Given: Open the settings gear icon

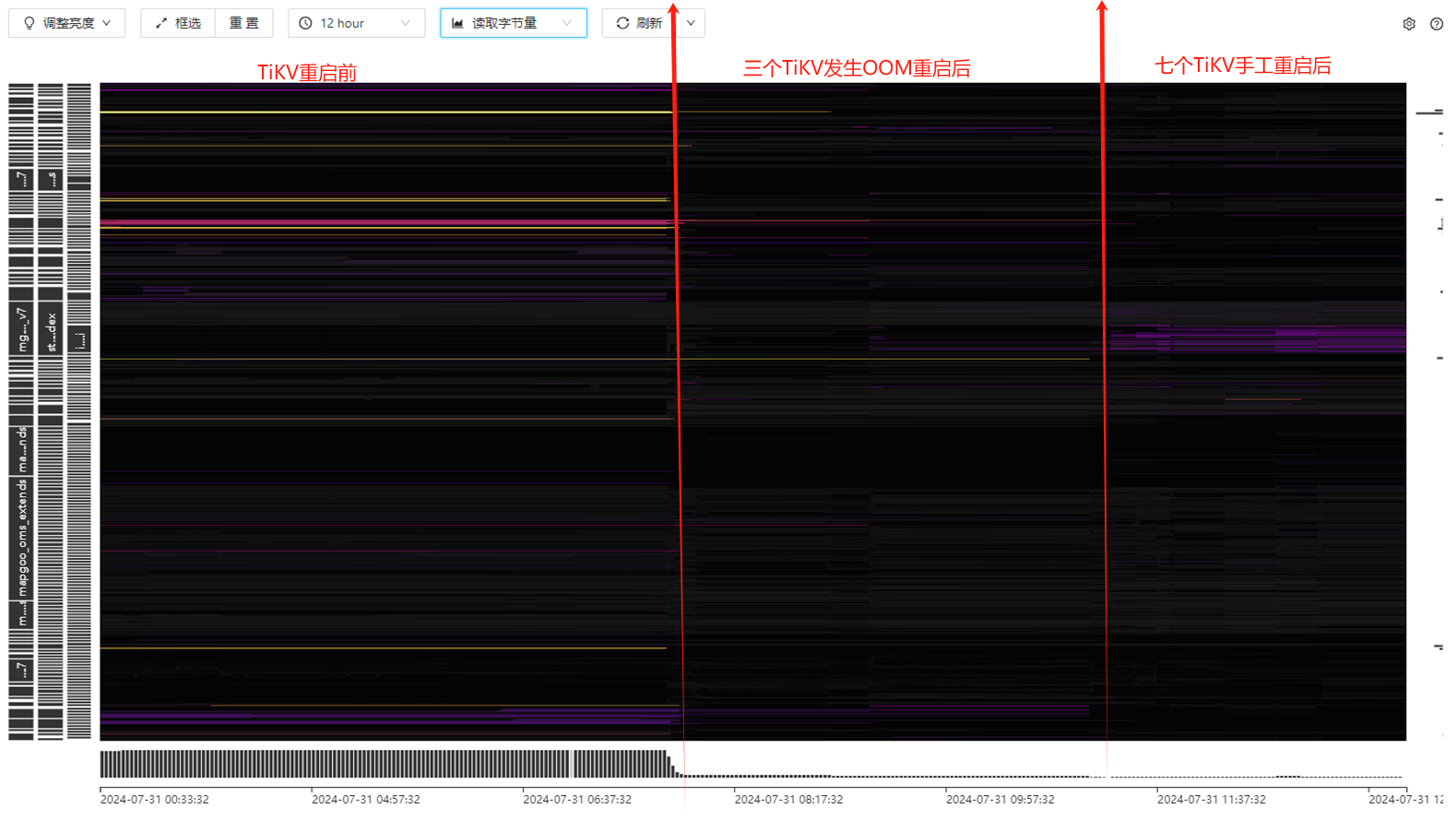Looking at the screenshot, I should [1409, 24].
